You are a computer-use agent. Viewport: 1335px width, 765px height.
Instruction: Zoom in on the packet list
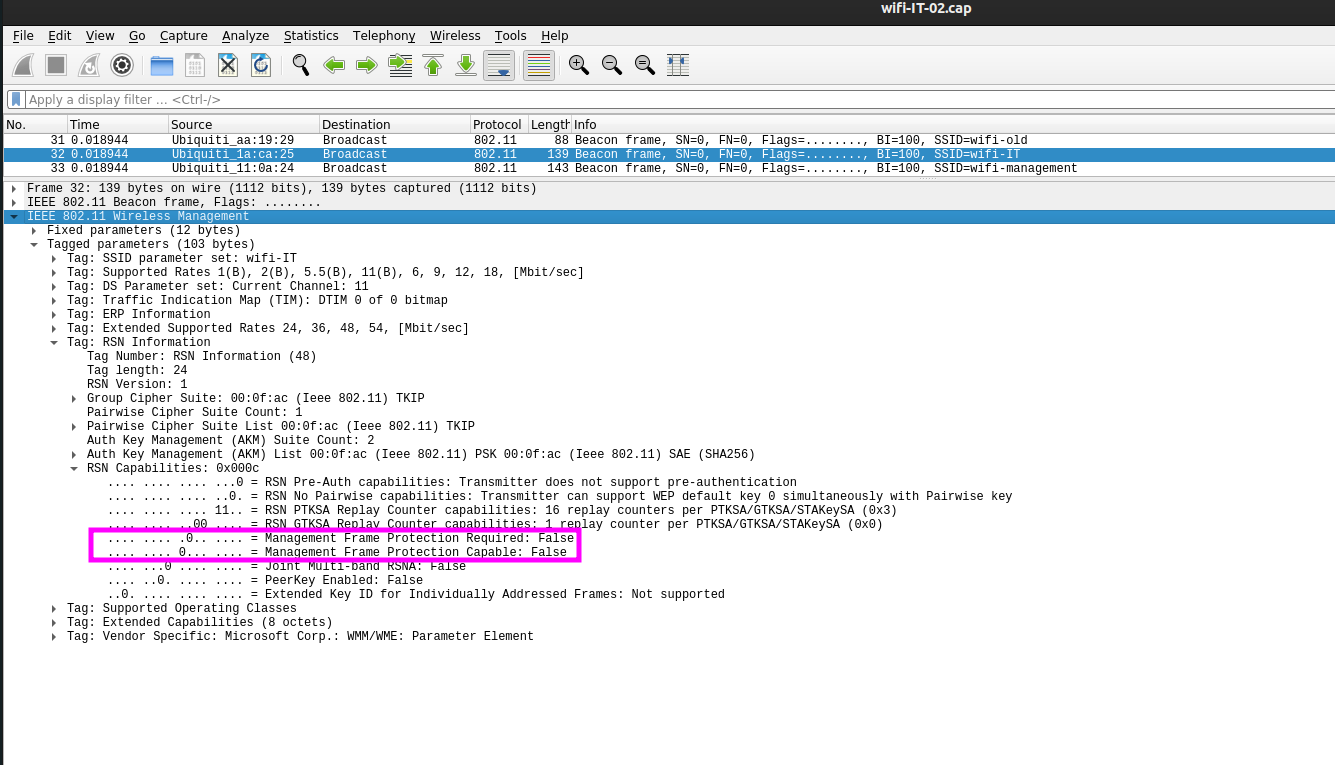(578, 65)
